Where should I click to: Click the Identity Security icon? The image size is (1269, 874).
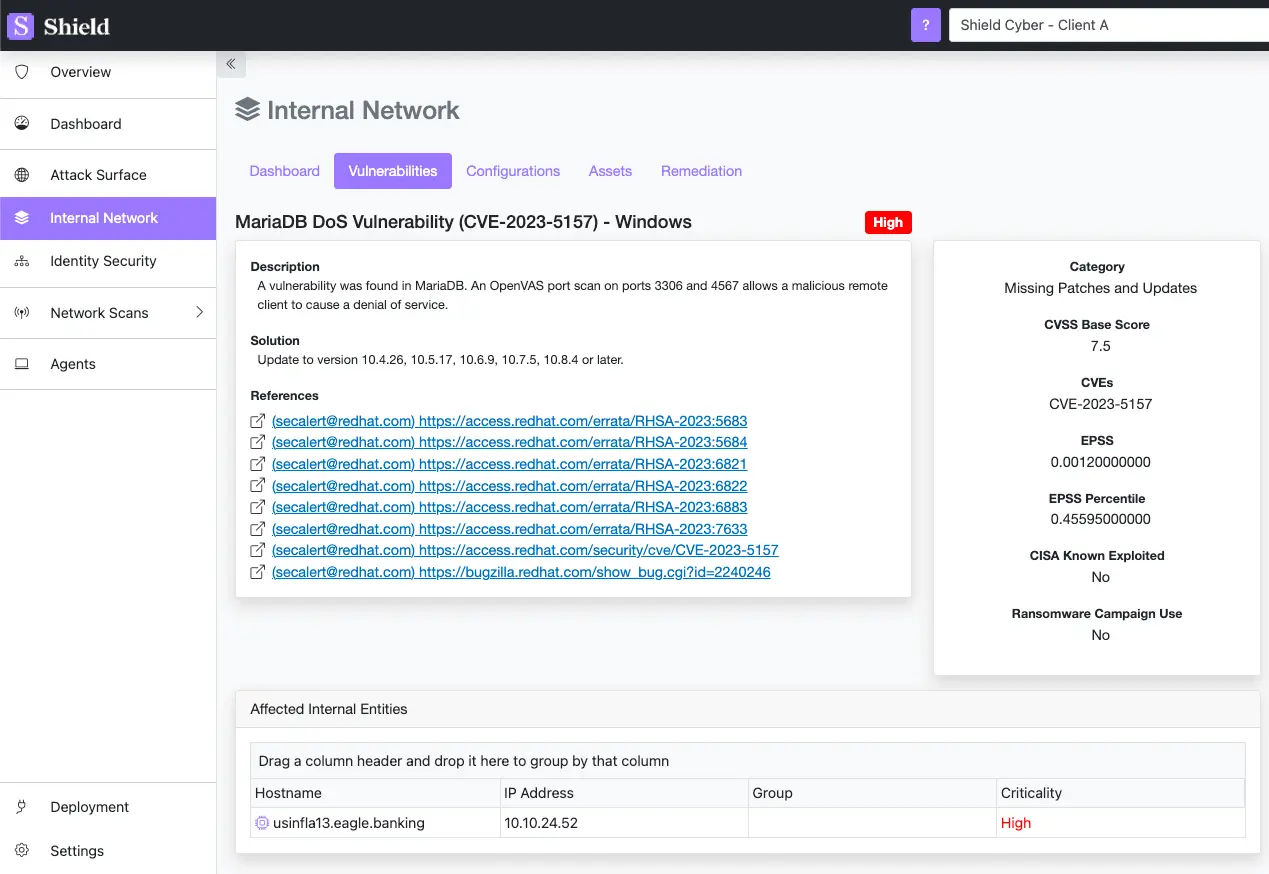[x=21, y=261]
